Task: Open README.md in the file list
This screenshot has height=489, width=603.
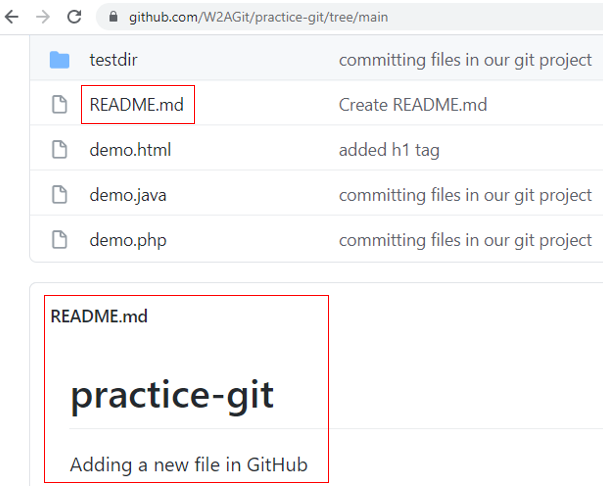Action: click(x=137, y=105)
